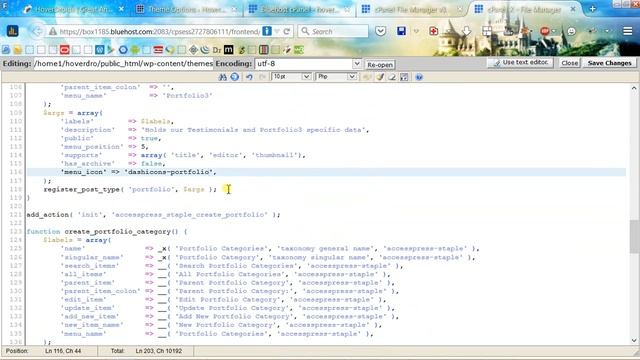
Task: Open the address bar history dropdown arrow
Action: 277,31
